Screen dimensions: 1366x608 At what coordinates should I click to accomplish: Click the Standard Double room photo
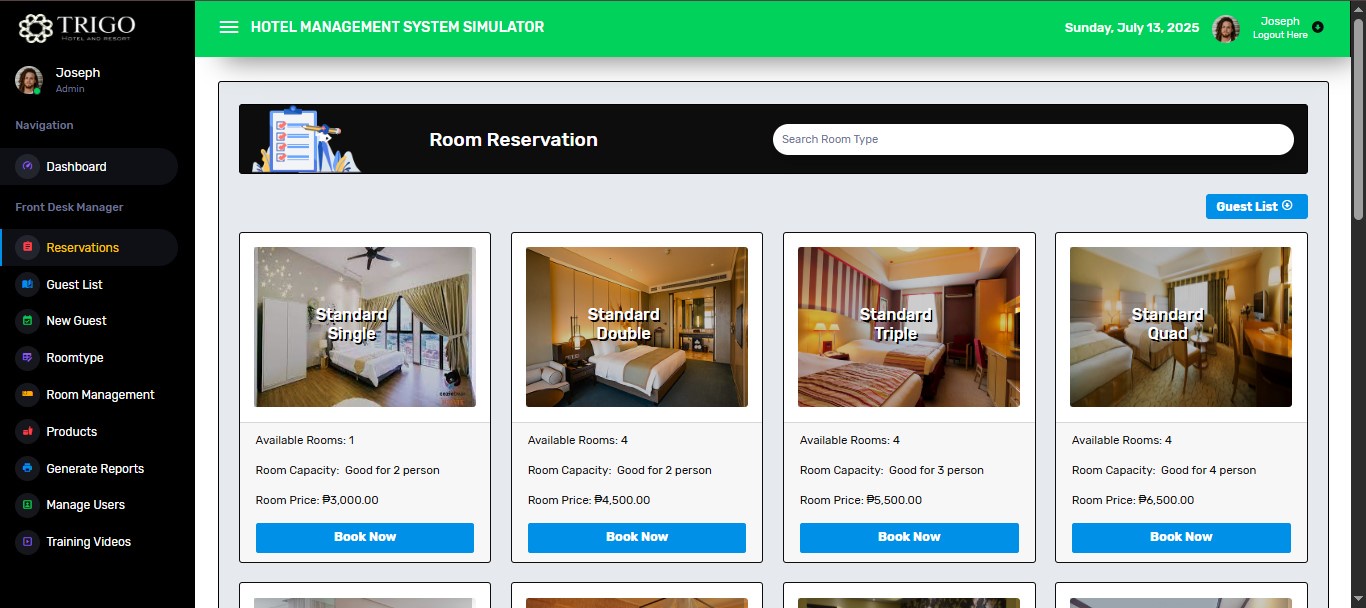637,327
